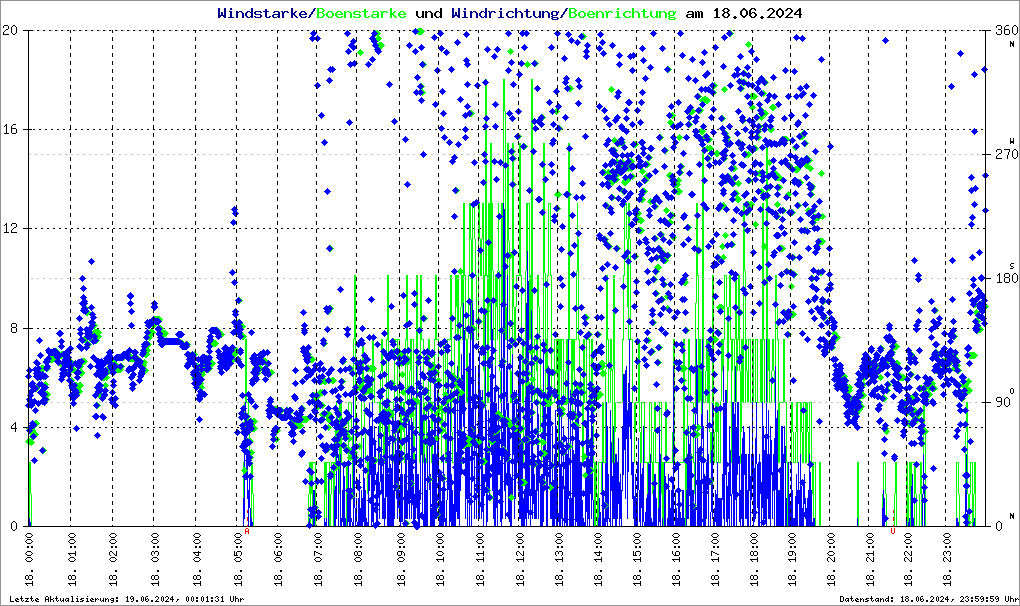
Task: Click the red sunrise marker 'A'
Action: pyautogui.click(x=247, y=532)
